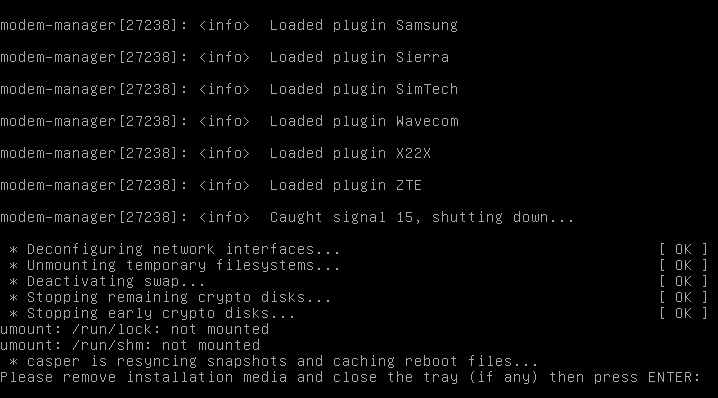
Task: Click OK status beside Deconfiguring network interfaces
Action: click(684, 250)
